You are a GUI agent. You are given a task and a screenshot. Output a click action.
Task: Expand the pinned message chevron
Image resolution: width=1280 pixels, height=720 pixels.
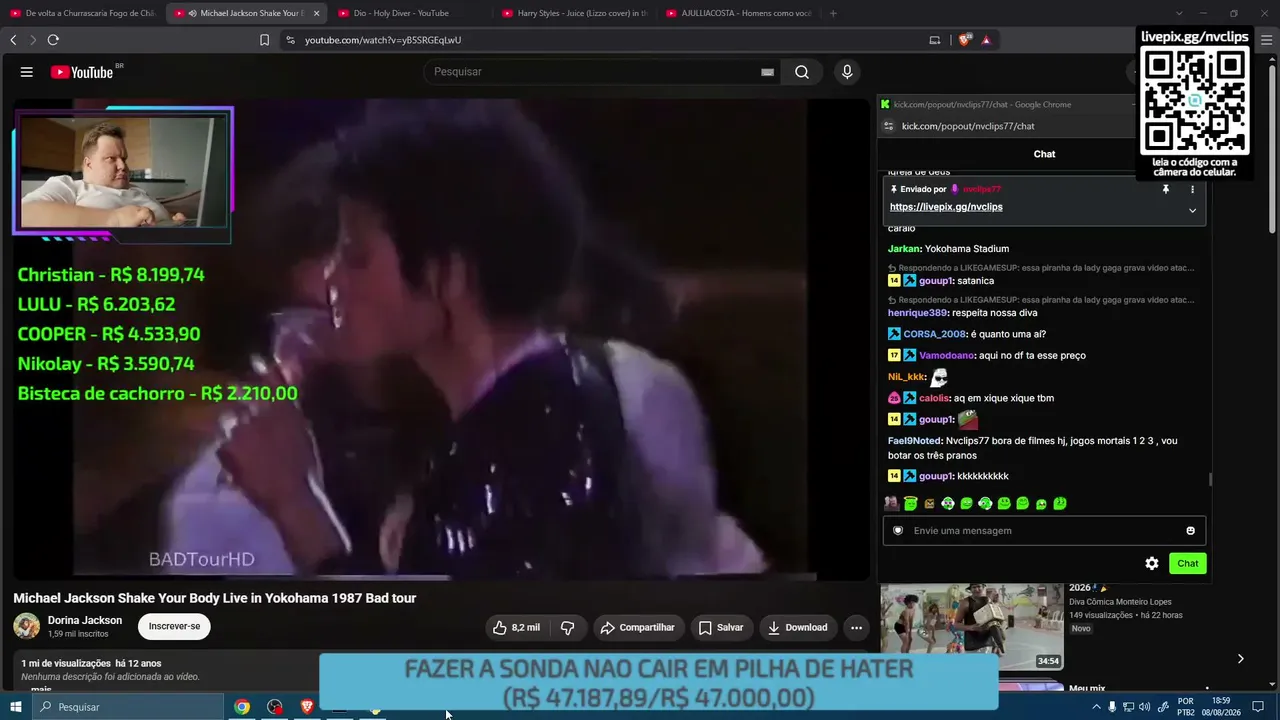pos(1192,210)
